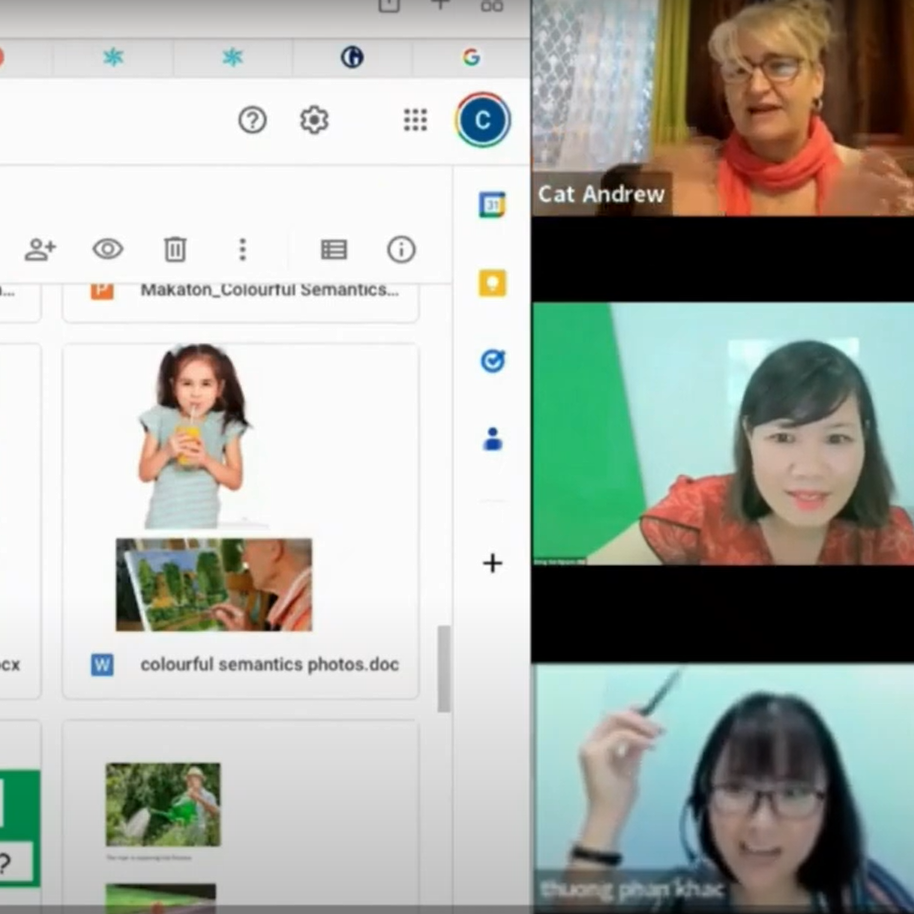The height and width of the screenshot is (914, 914).
Task: Click the Drive file list scrollbar
Action: click(444, 668)
